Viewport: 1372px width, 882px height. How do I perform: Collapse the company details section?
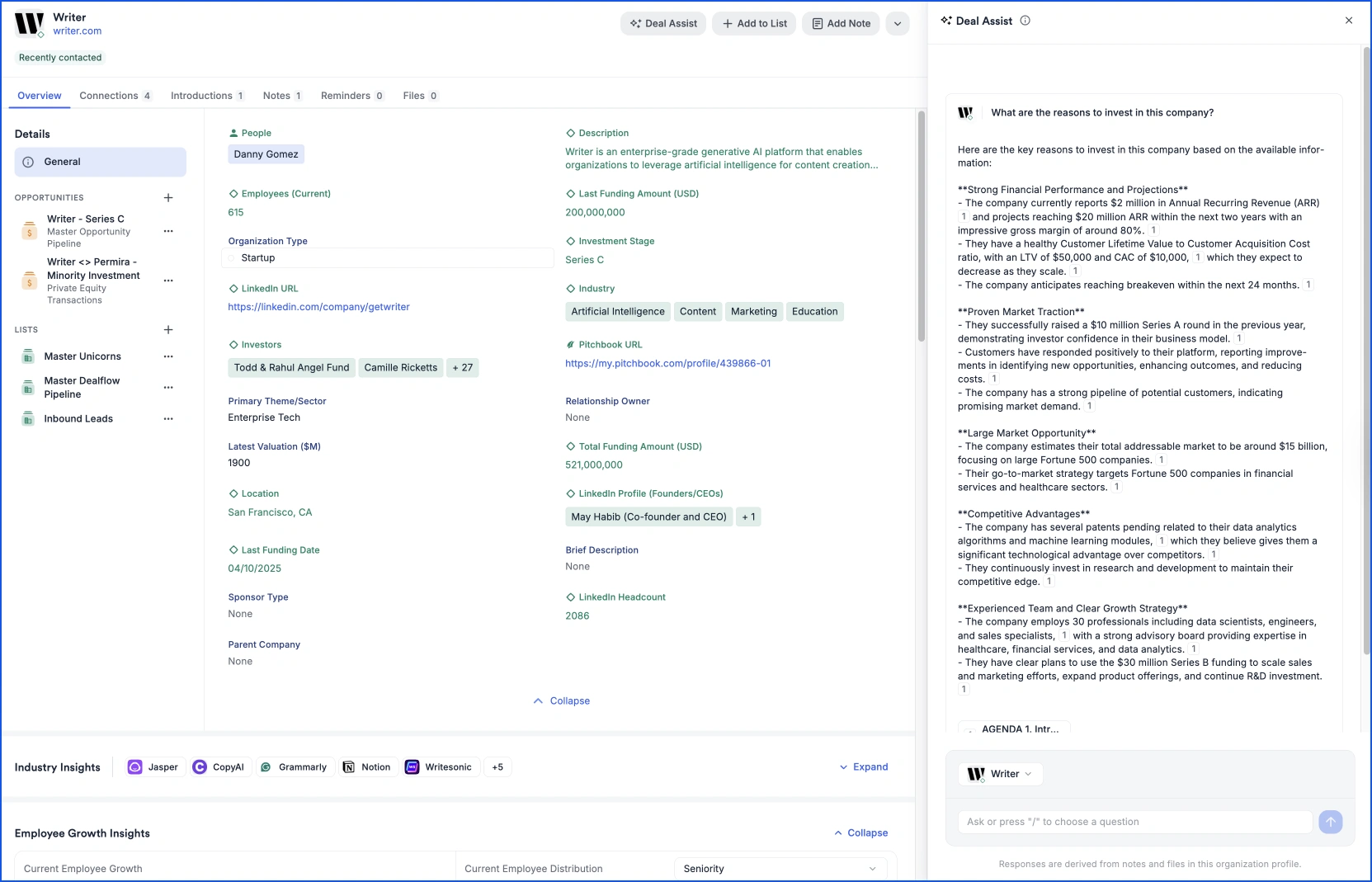pyautogui.click(x=561, y=700)
